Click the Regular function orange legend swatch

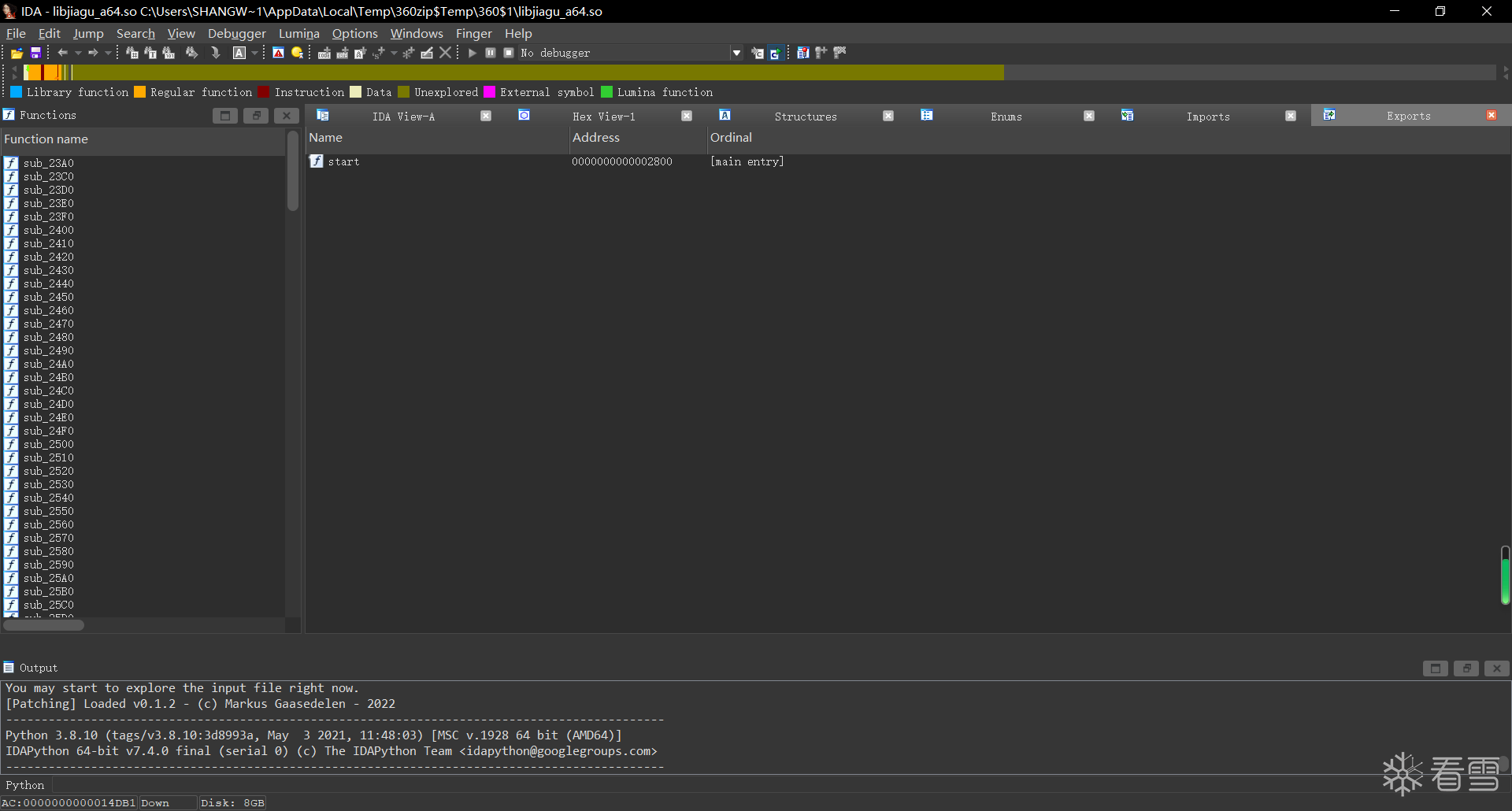click(x=140, y=92)
